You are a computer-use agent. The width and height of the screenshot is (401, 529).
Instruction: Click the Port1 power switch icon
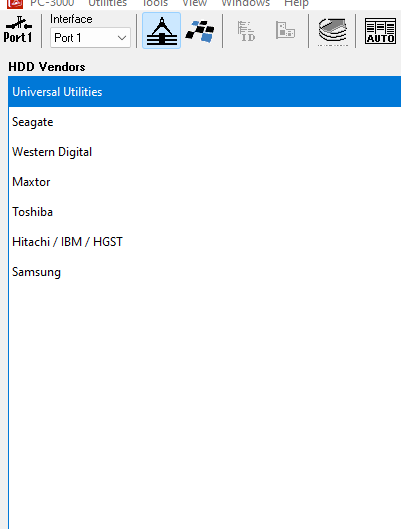click(x=18, y=30)
